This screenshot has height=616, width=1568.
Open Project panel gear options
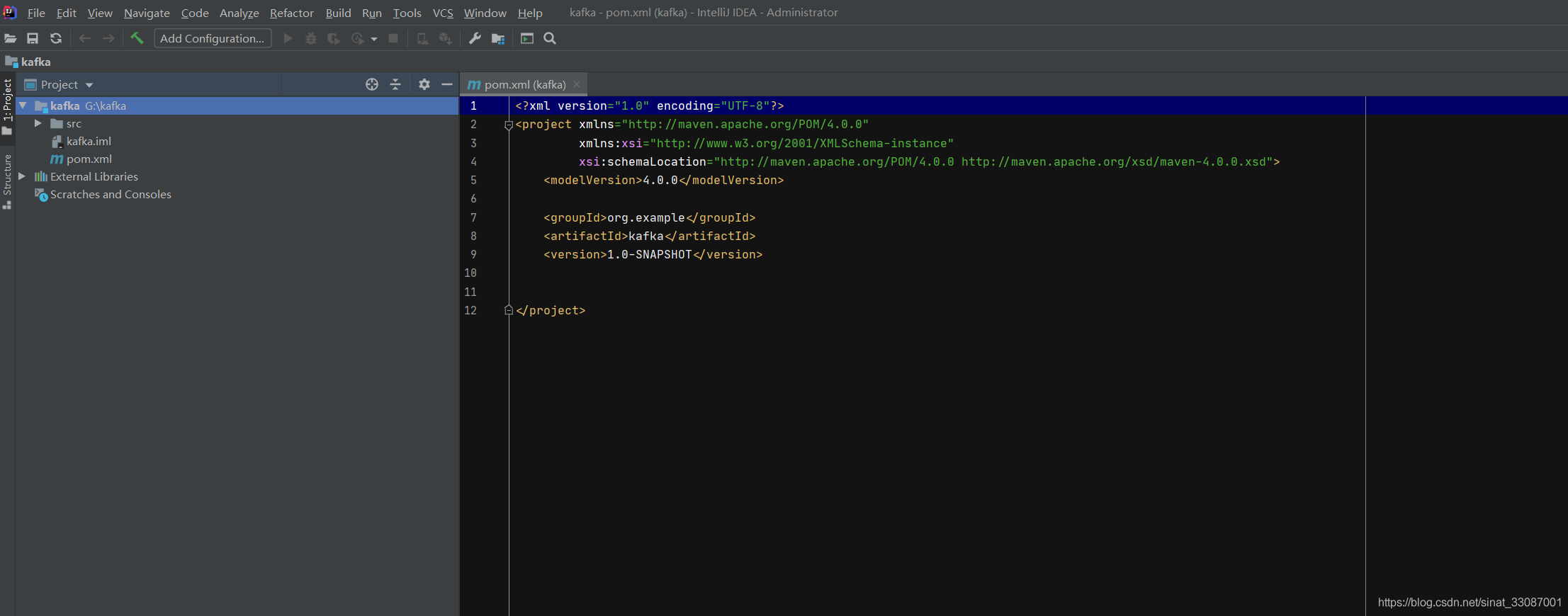tap(424, 84)
